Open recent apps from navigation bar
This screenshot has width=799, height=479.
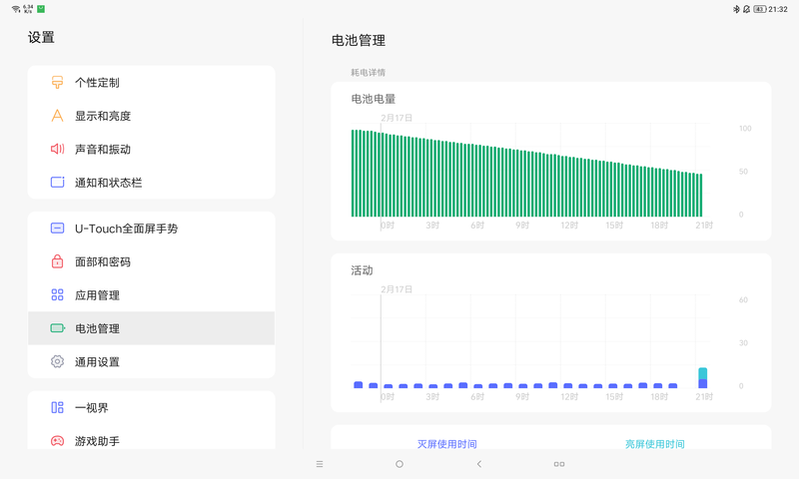tap(559, 464)
